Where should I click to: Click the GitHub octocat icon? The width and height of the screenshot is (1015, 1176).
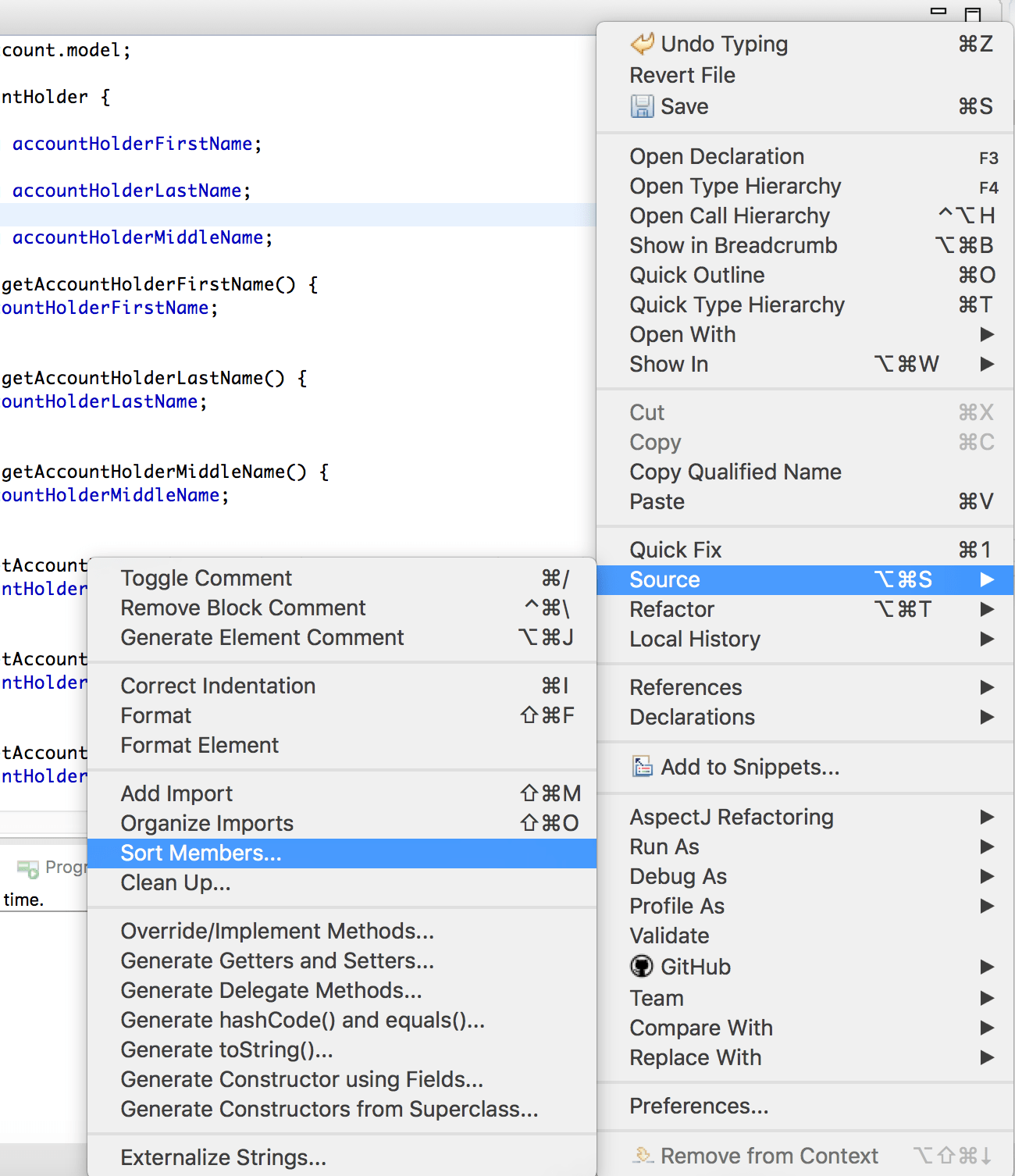click(640, 966)
